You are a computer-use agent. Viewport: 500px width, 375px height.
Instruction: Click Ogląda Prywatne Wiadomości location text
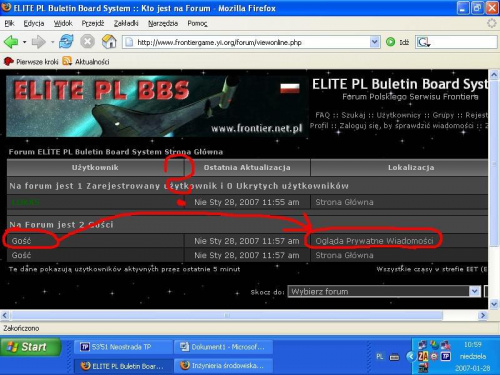point(374,241)
